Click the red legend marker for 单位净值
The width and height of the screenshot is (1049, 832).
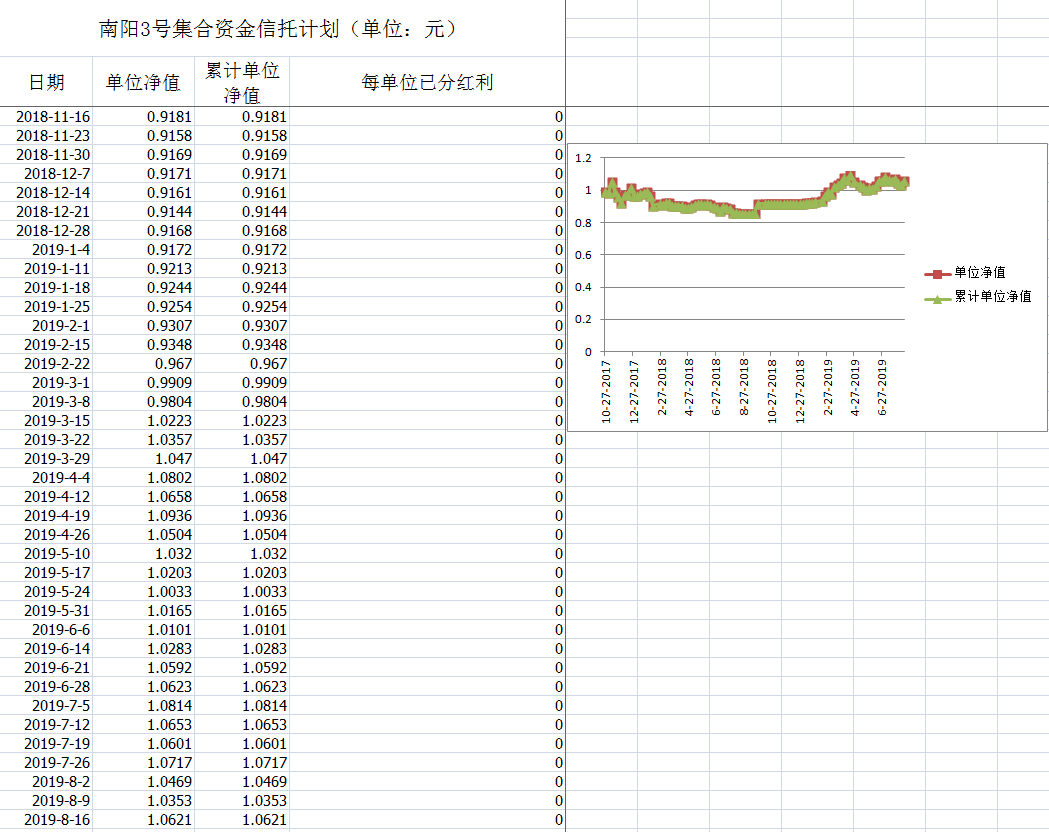click(937, 274)
